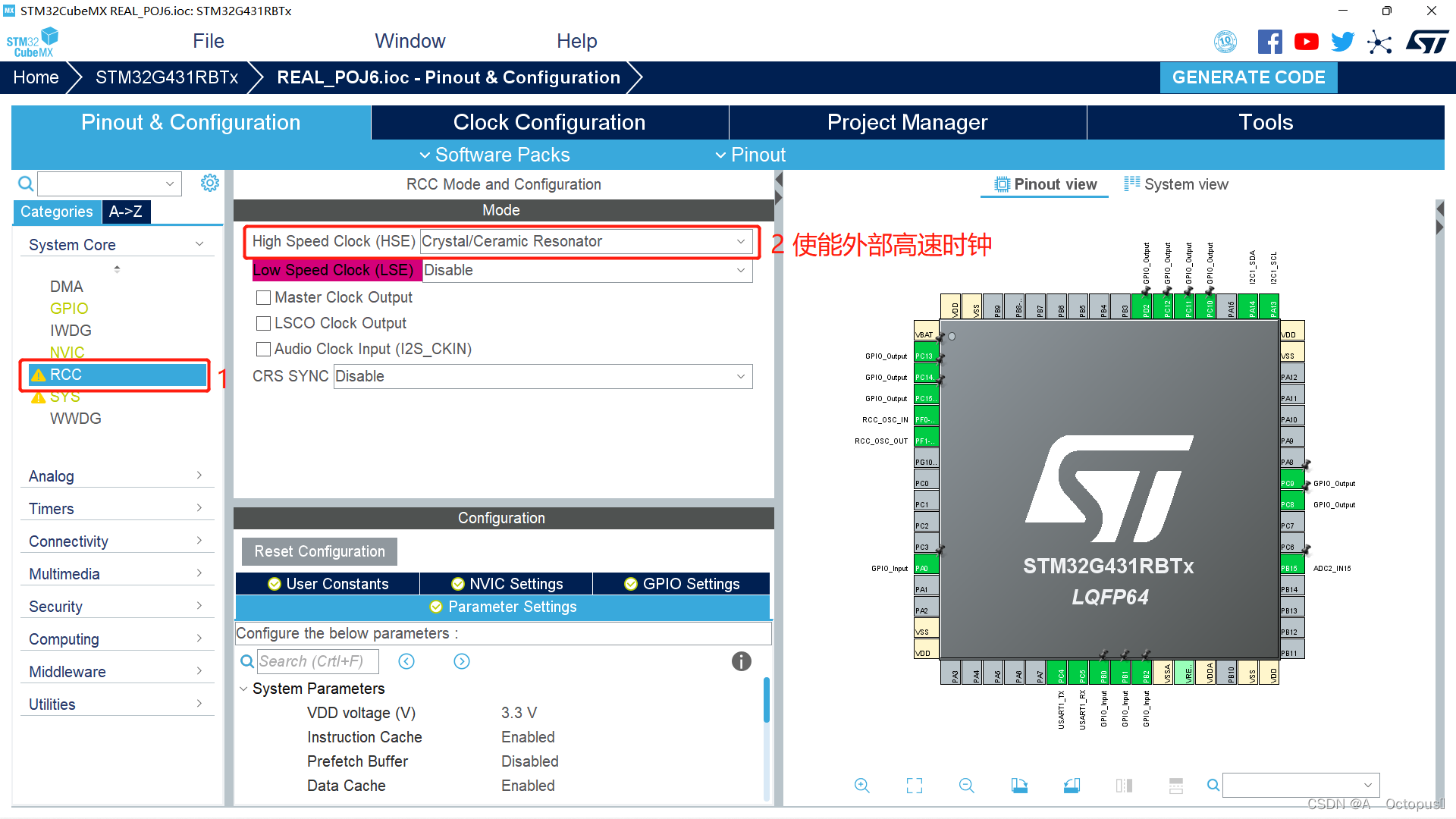This screenshot has width=1456, height=819.
Task: Rotate the chip counter-clockwise
Action: 1072,786
